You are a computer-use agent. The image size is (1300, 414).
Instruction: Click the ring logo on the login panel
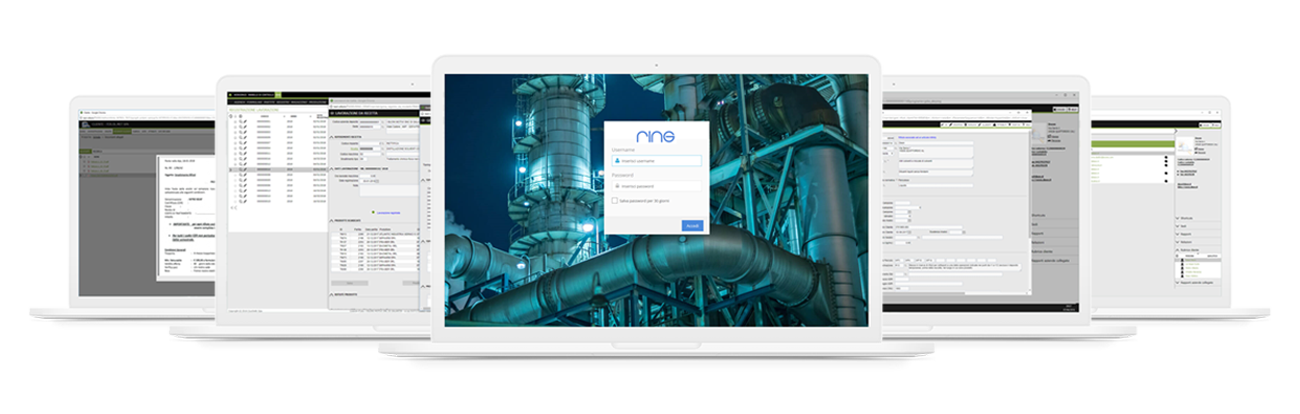(x=656, y=135)
